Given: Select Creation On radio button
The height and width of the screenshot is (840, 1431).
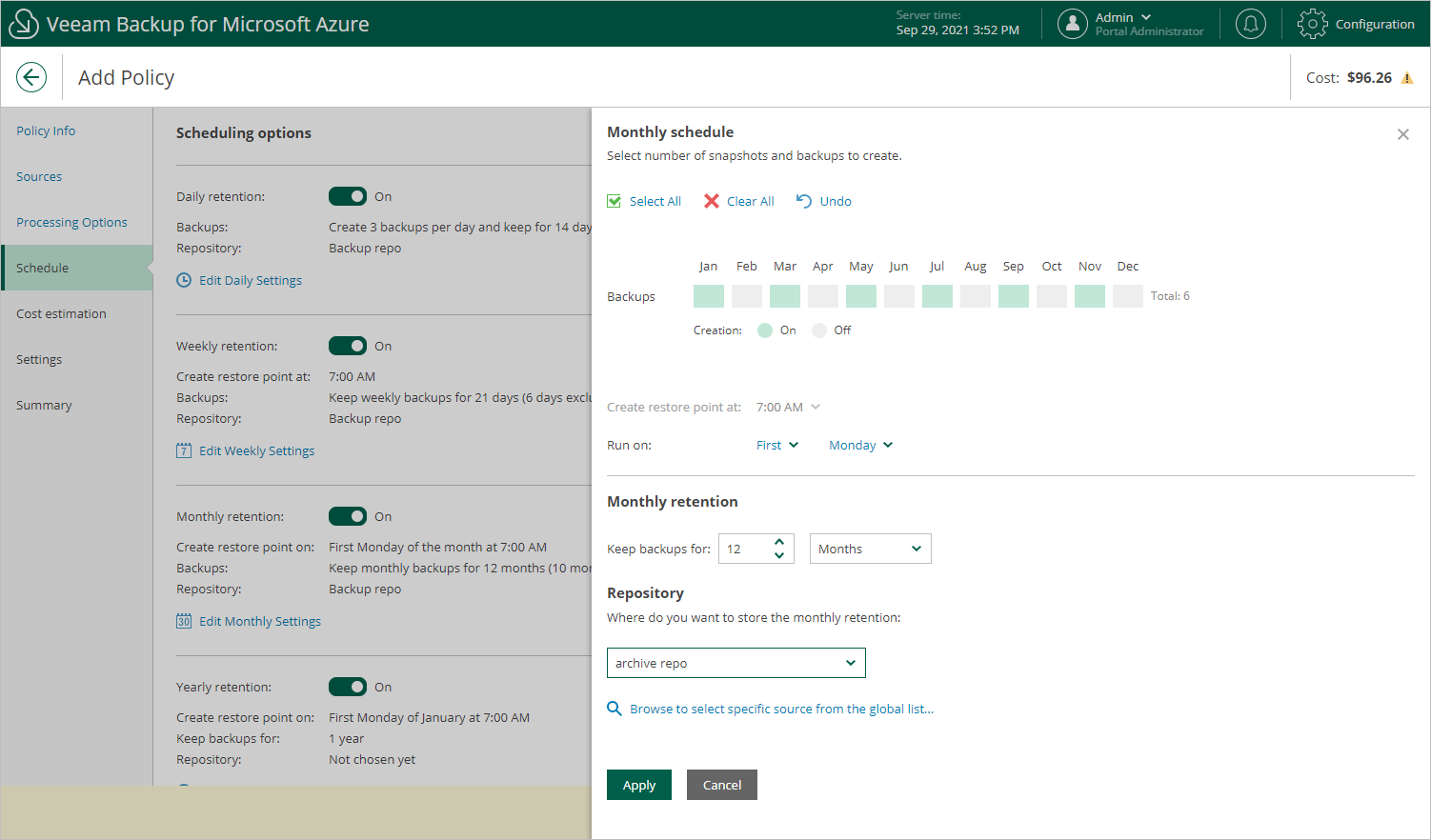Looking at the screenshot, I should [x=765, y=330].
